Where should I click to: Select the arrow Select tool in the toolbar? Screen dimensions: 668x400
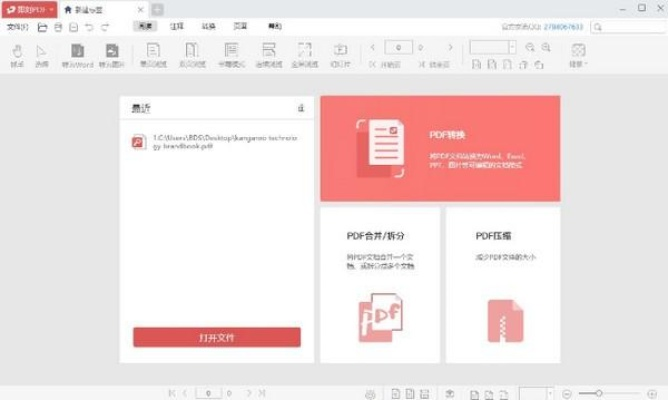(41, 55)
